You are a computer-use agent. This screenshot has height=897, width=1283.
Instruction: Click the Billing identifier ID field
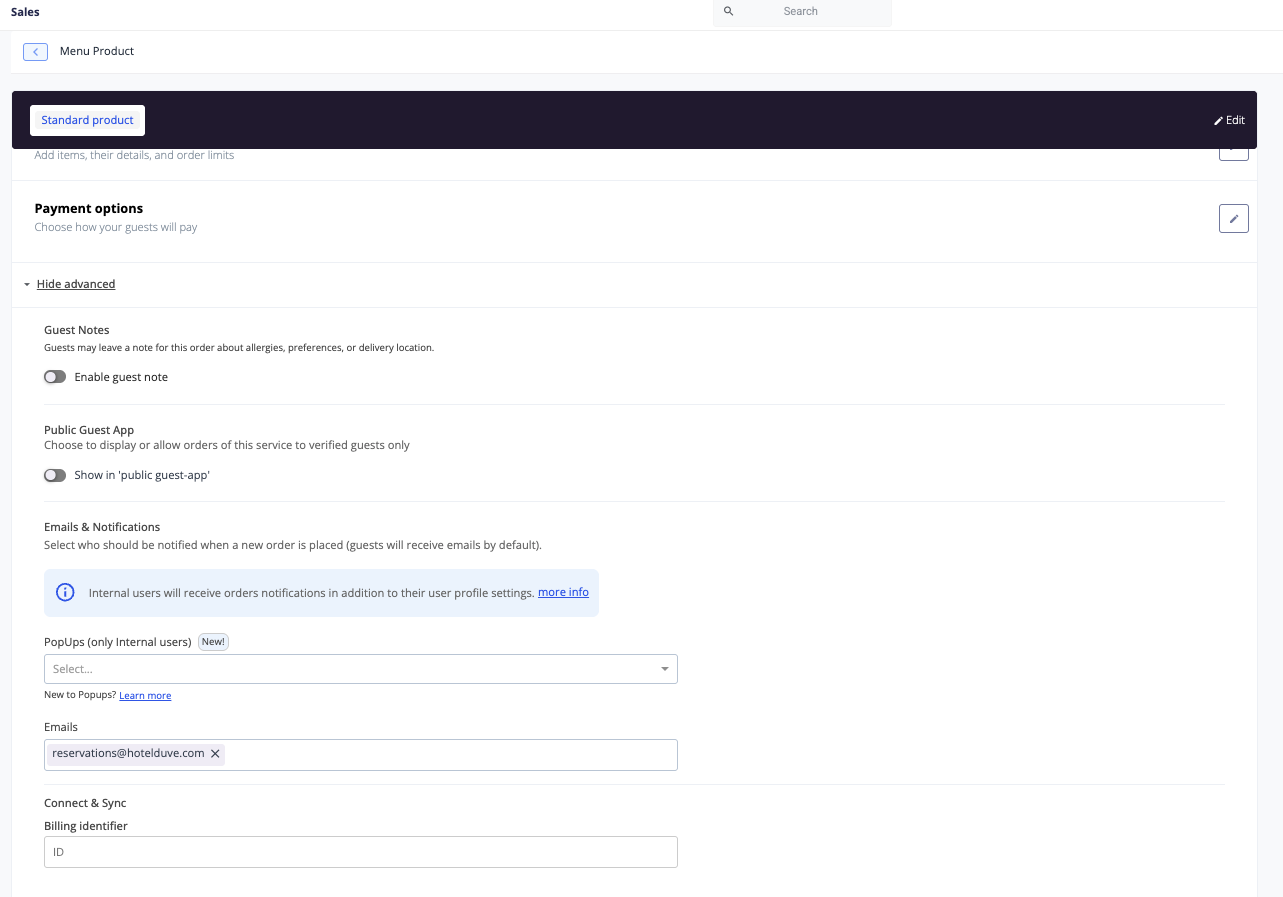(x=360, y=851)
